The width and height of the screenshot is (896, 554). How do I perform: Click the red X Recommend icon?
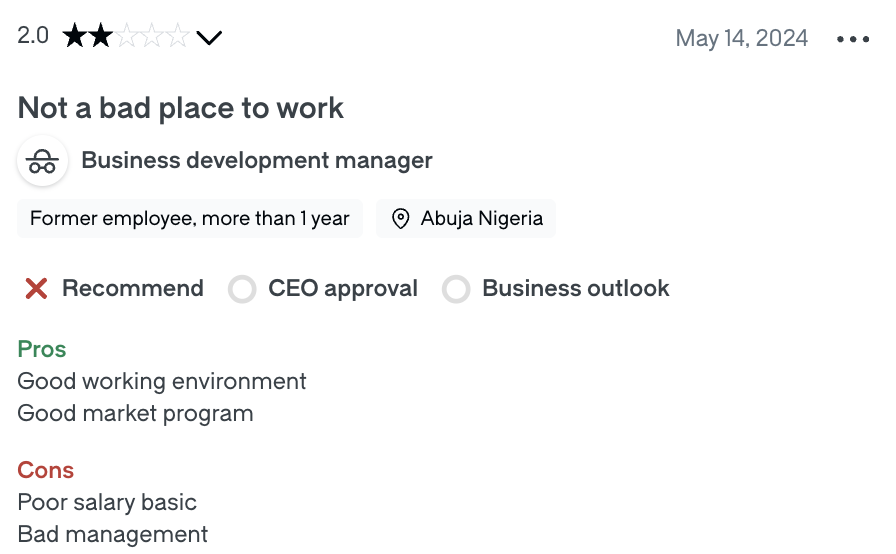37,289
